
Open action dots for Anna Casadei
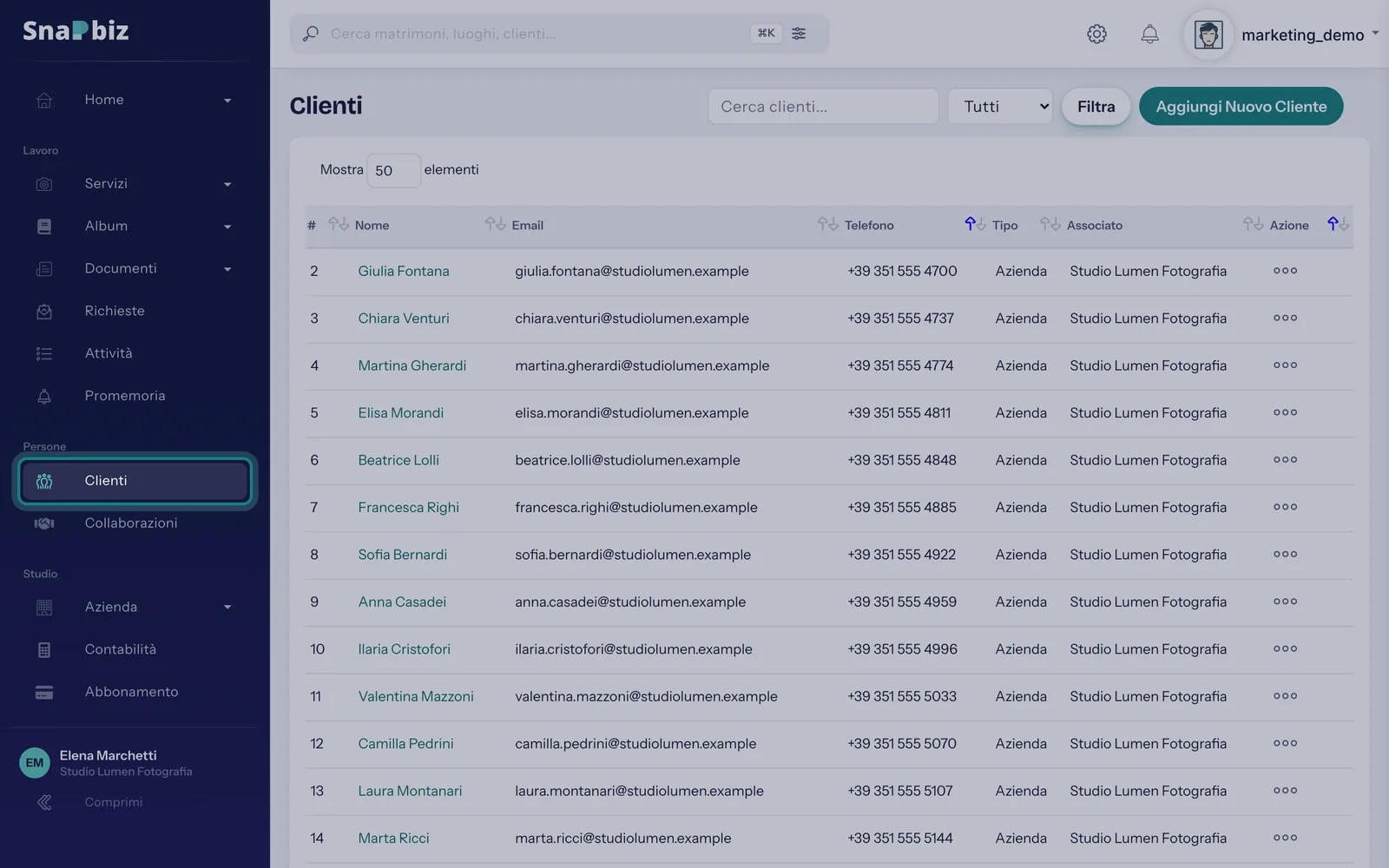coord(1285,602)
